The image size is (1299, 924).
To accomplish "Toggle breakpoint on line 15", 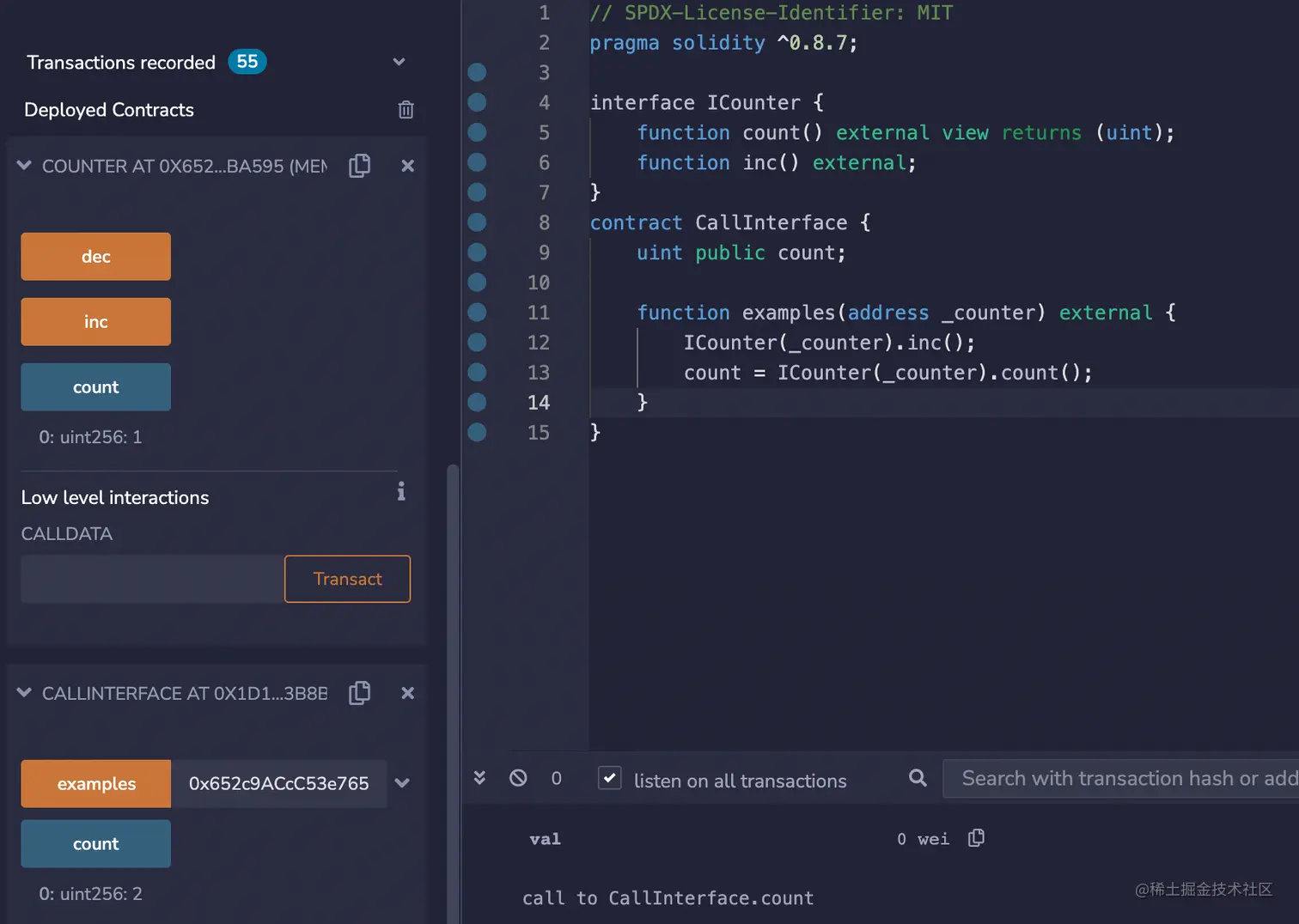I will [x=477, y=432].
